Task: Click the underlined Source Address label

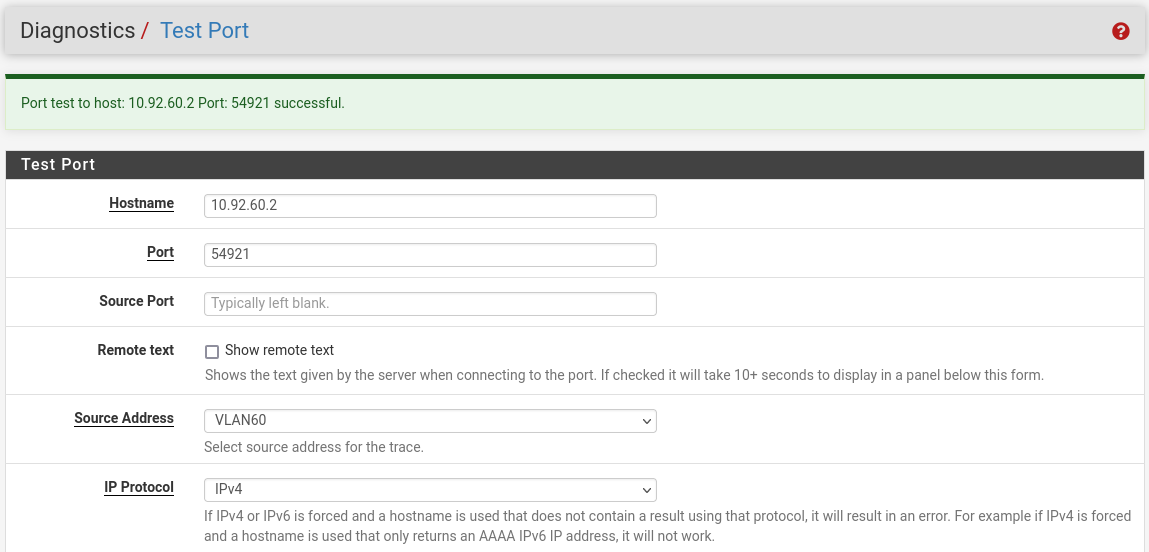Action: click(124, 419)
